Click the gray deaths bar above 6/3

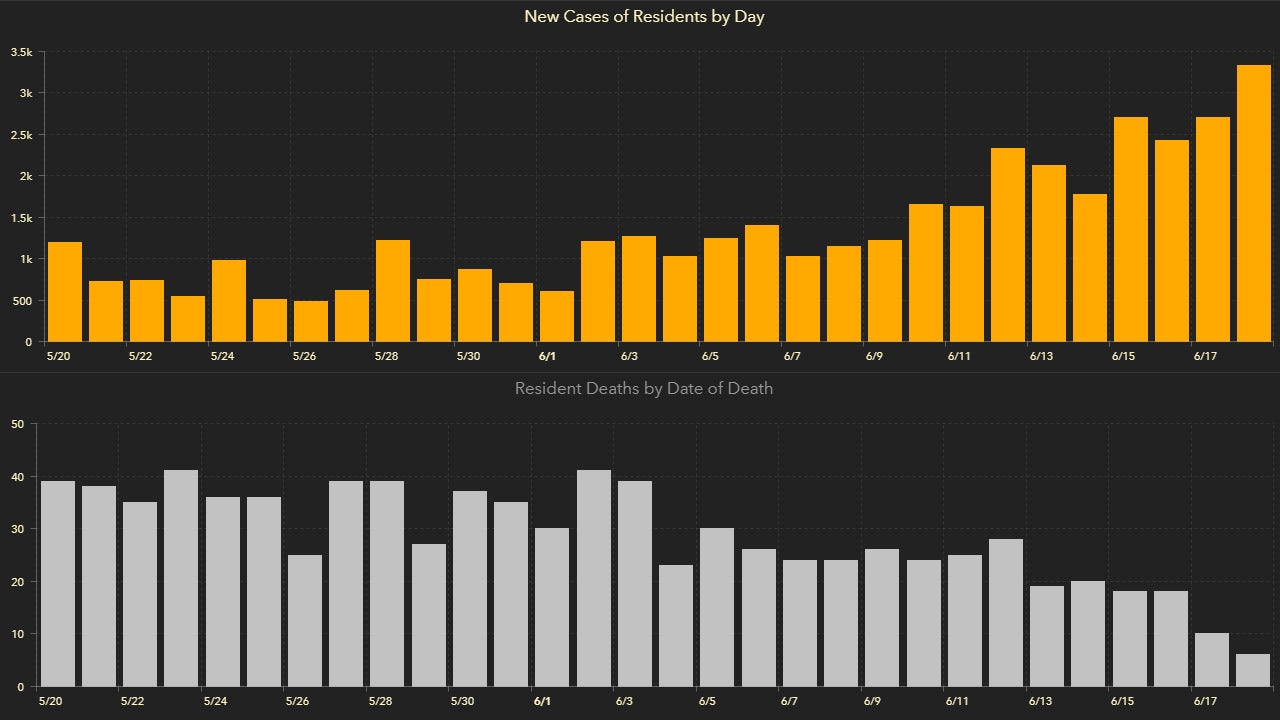click(635, 584)
